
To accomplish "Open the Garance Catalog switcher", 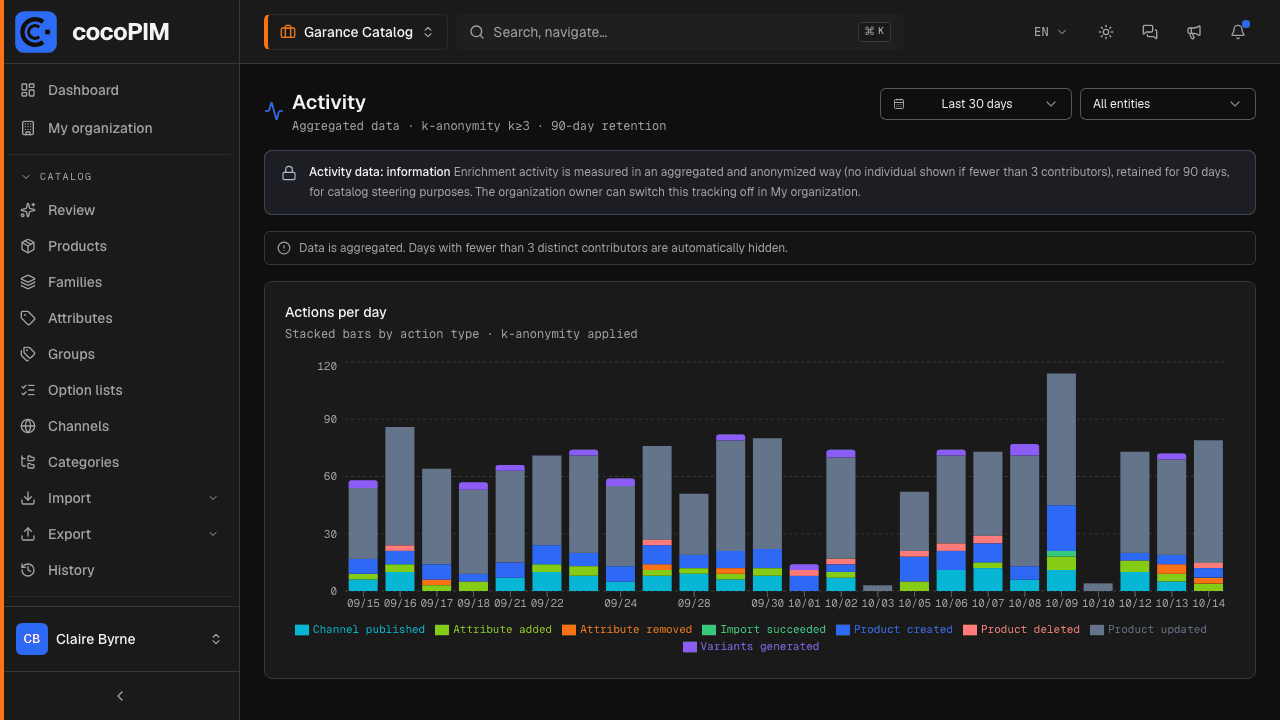I will tap(356, 32).
